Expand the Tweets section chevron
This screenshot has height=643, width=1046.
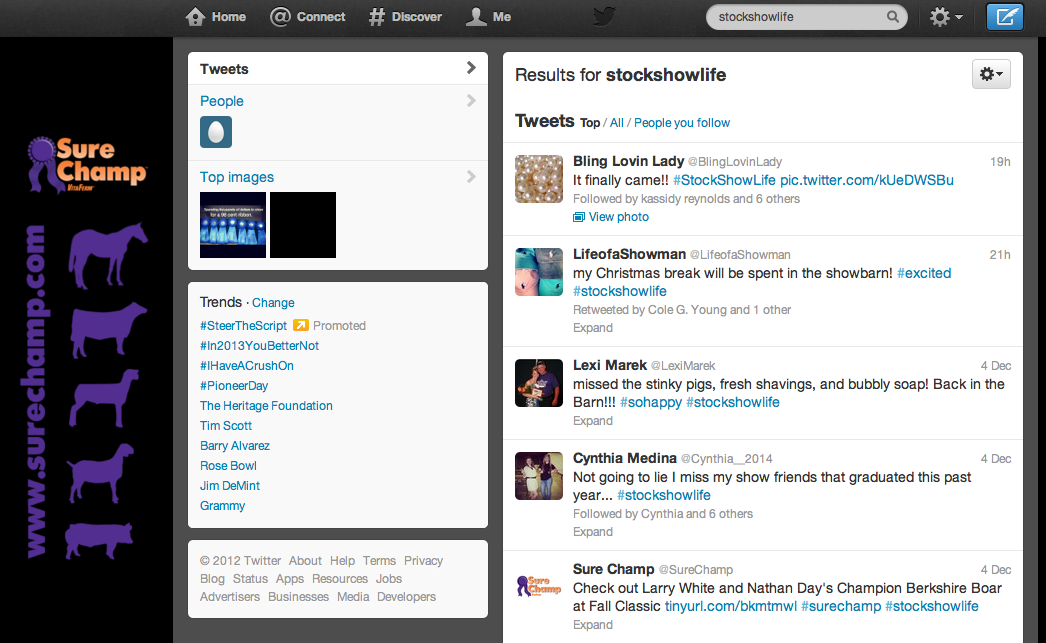coord(471,68)
